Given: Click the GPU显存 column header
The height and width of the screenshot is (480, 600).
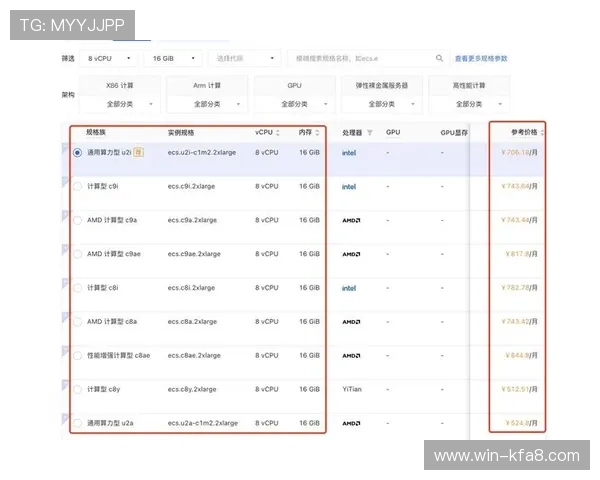Looking at the screenshot, I should click(454, 133).
